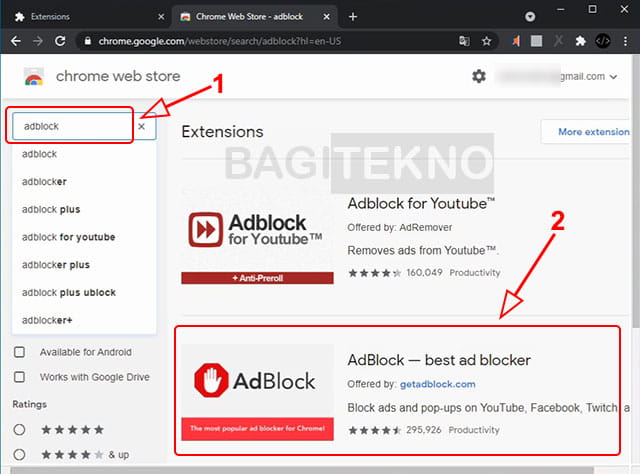Open the Extensions puzzle icon in toolbar
Image resolution: width=640 pixels, height=474 pixels.
coord(580,41)
